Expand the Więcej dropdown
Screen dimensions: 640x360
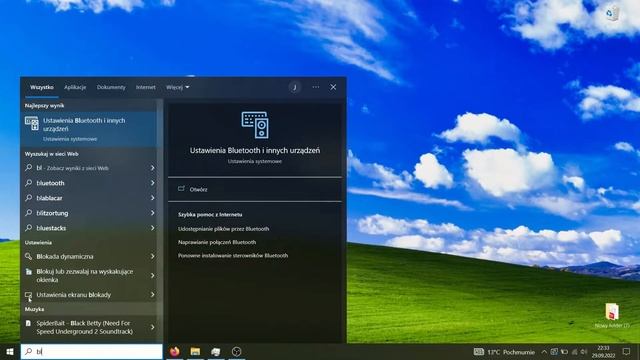178,87
